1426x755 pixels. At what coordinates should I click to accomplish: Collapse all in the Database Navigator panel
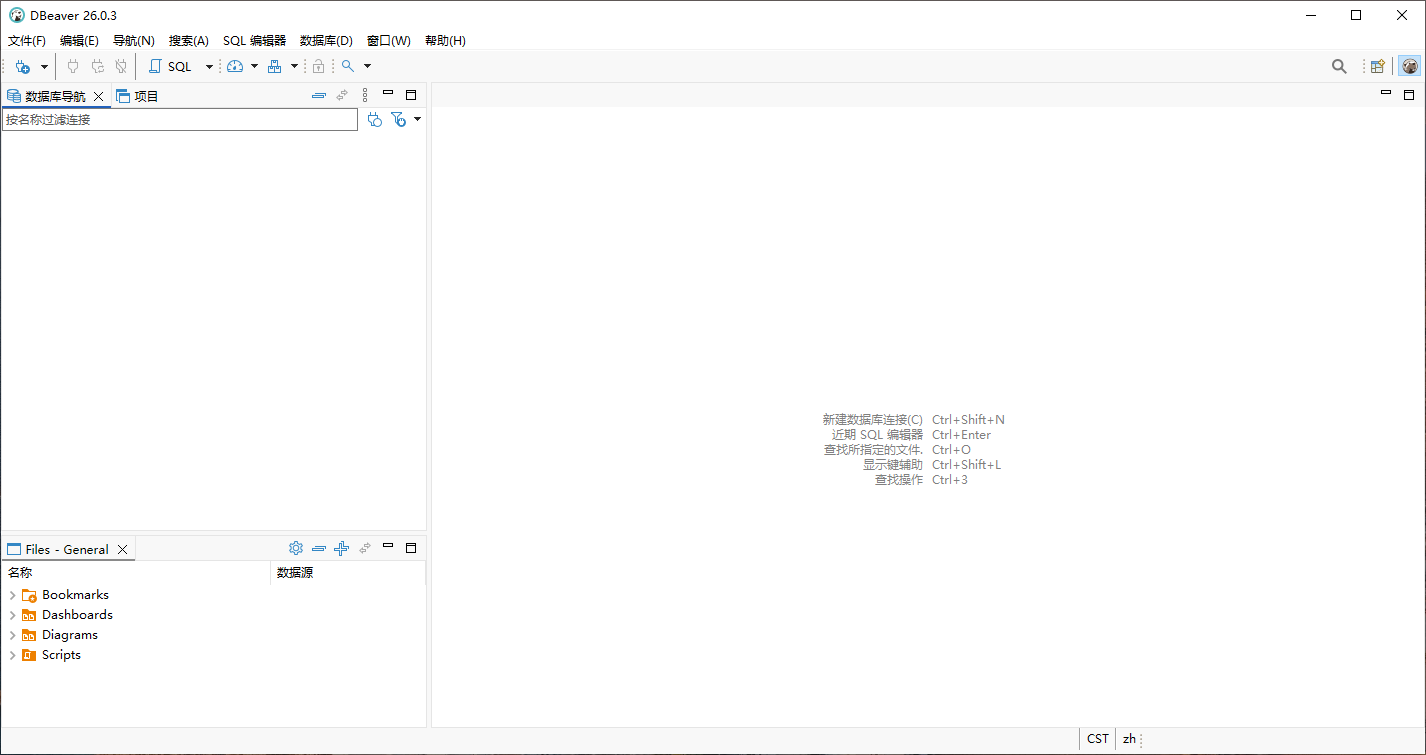tap(319, 96)
